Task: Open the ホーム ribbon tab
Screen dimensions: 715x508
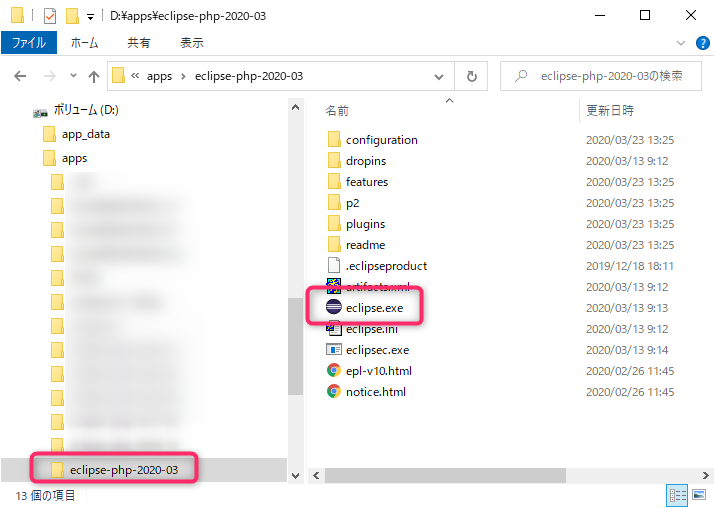Action: (84, 43)
